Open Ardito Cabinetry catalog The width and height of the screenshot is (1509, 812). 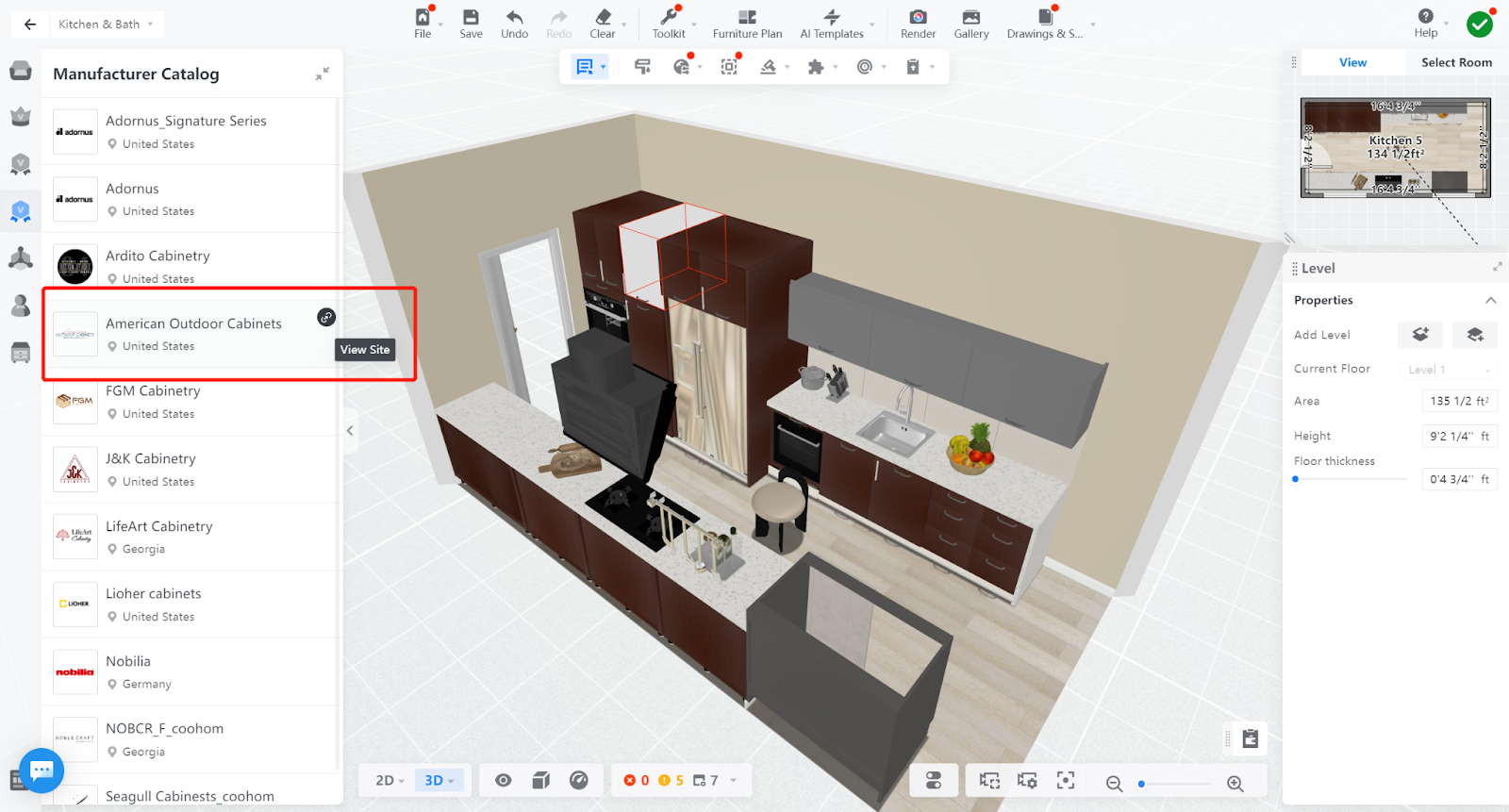tap(190, 267)
